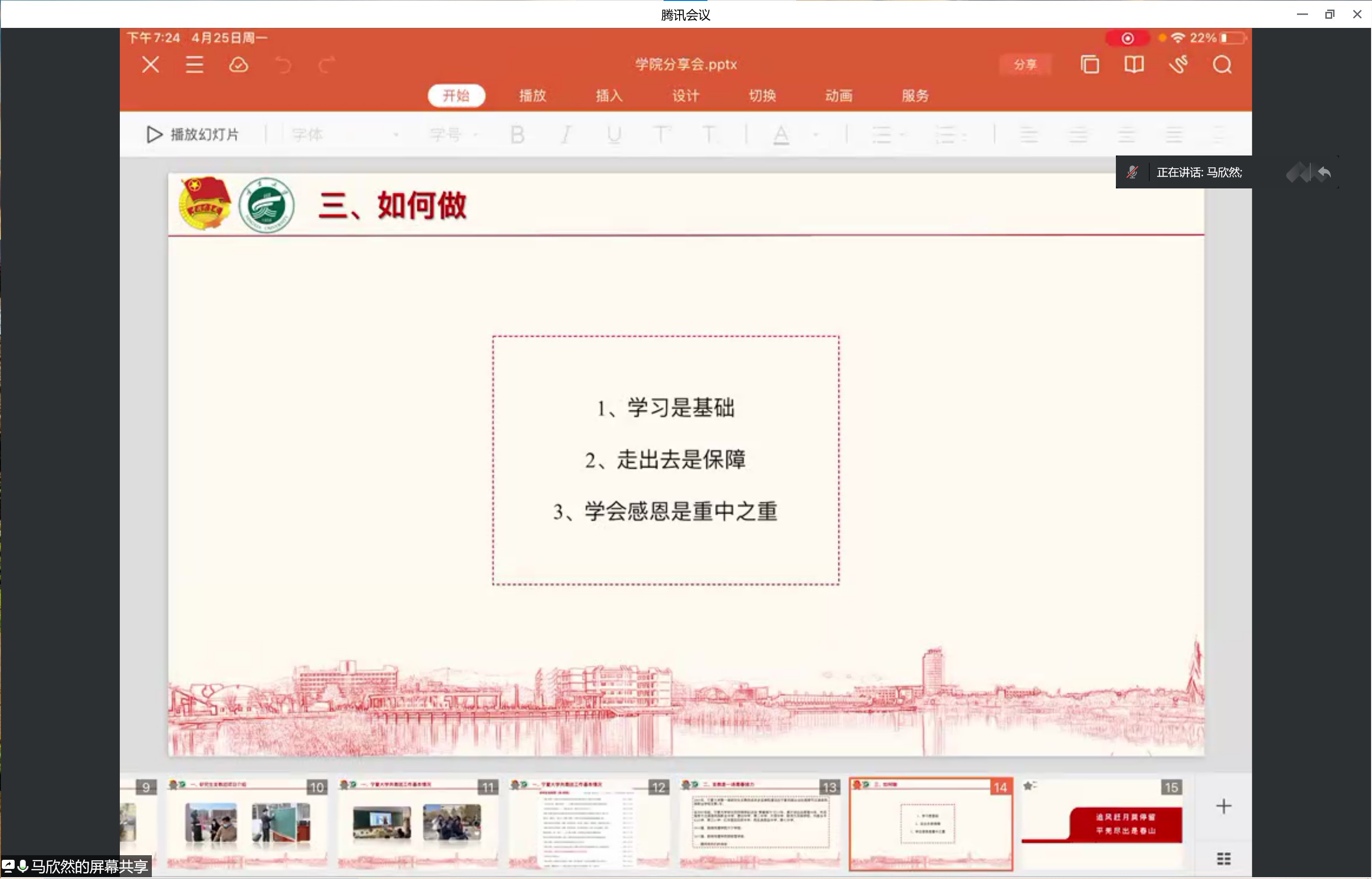This screenshot has width=1372, height=879.
Task: Select the handwriting pen icon
Action: pyautogui.click(x=1178, y=64)
